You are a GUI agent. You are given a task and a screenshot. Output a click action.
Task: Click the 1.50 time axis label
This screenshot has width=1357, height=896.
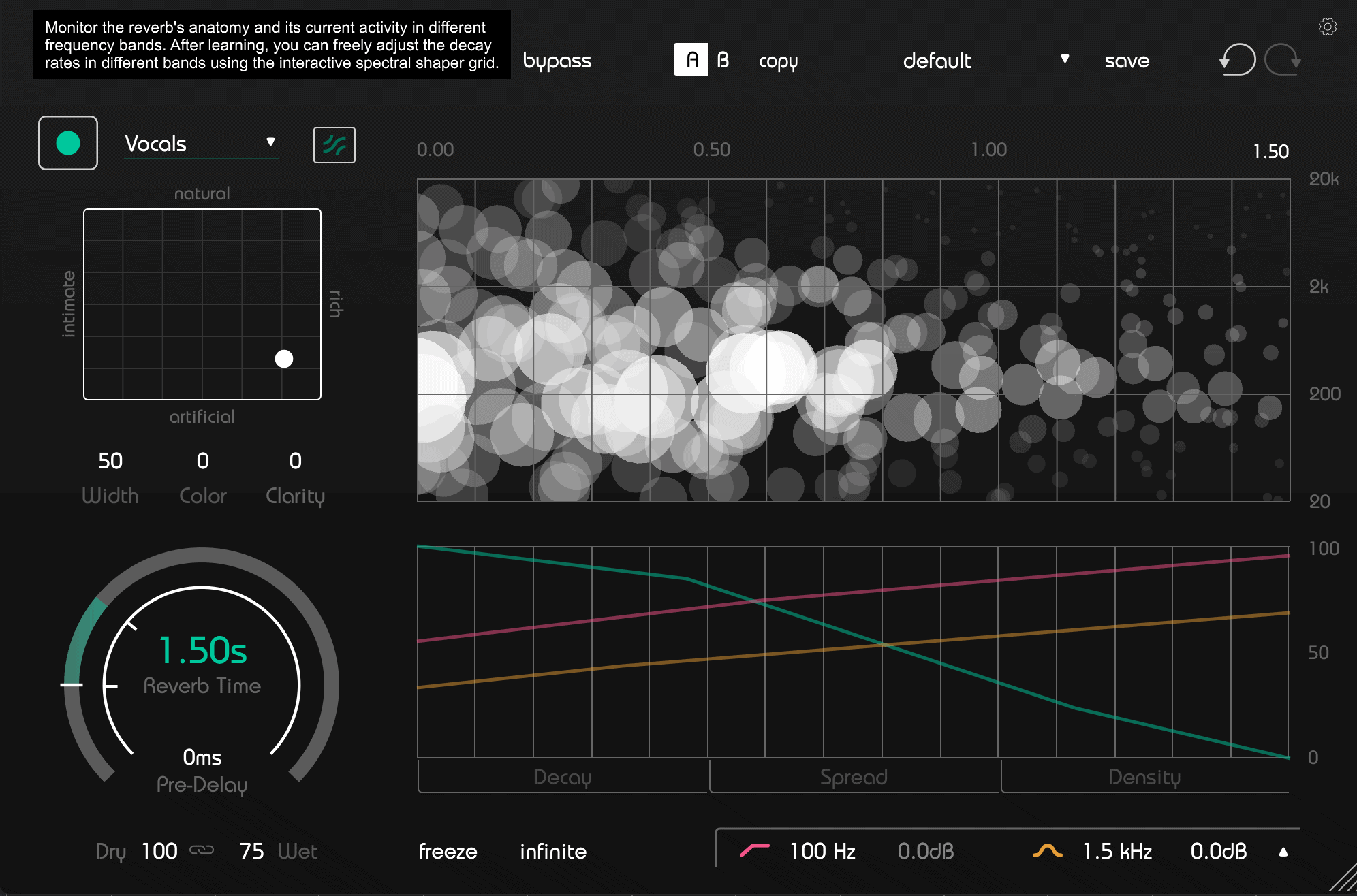tap(1270, 151)
